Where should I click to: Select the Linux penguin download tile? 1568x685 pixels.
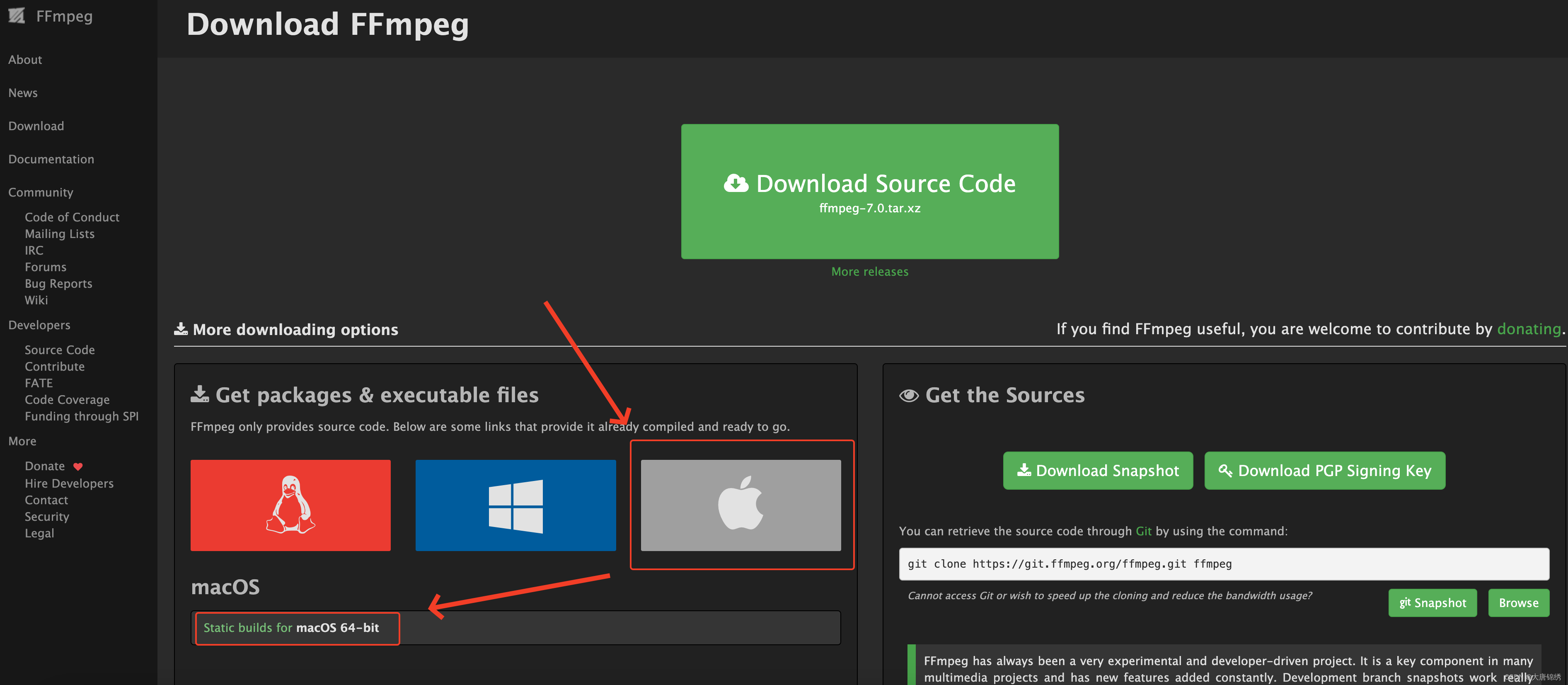(290, 505)
